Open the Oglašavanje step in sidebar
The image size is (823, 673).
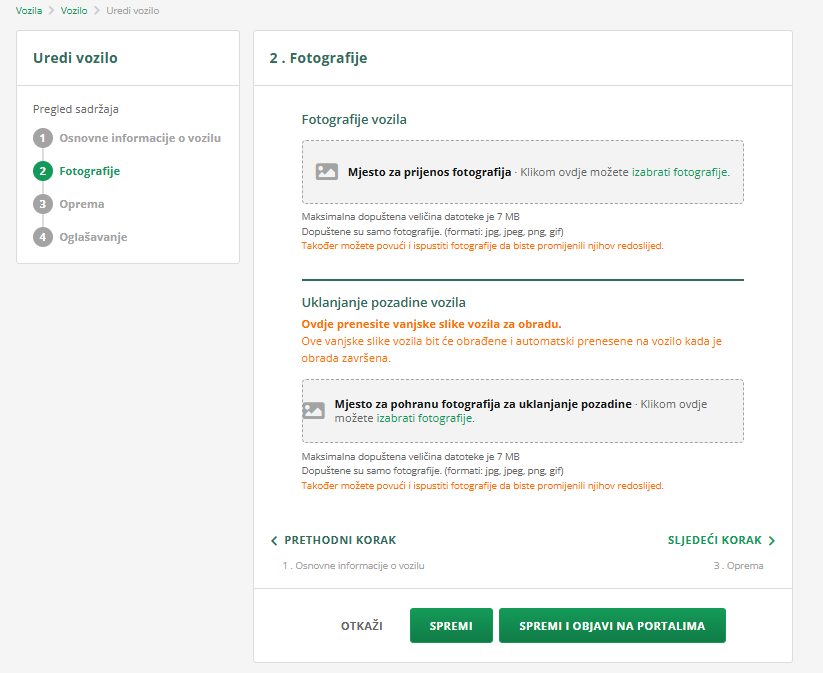tap(93, 237)
